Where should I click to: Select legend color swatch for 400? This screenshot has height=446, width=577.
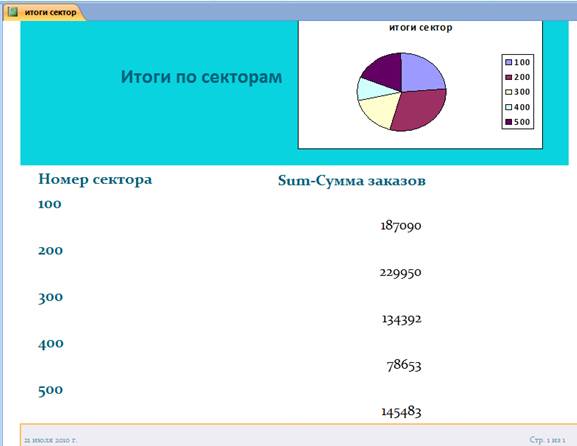pyautogui.click(x=509, y=107)
